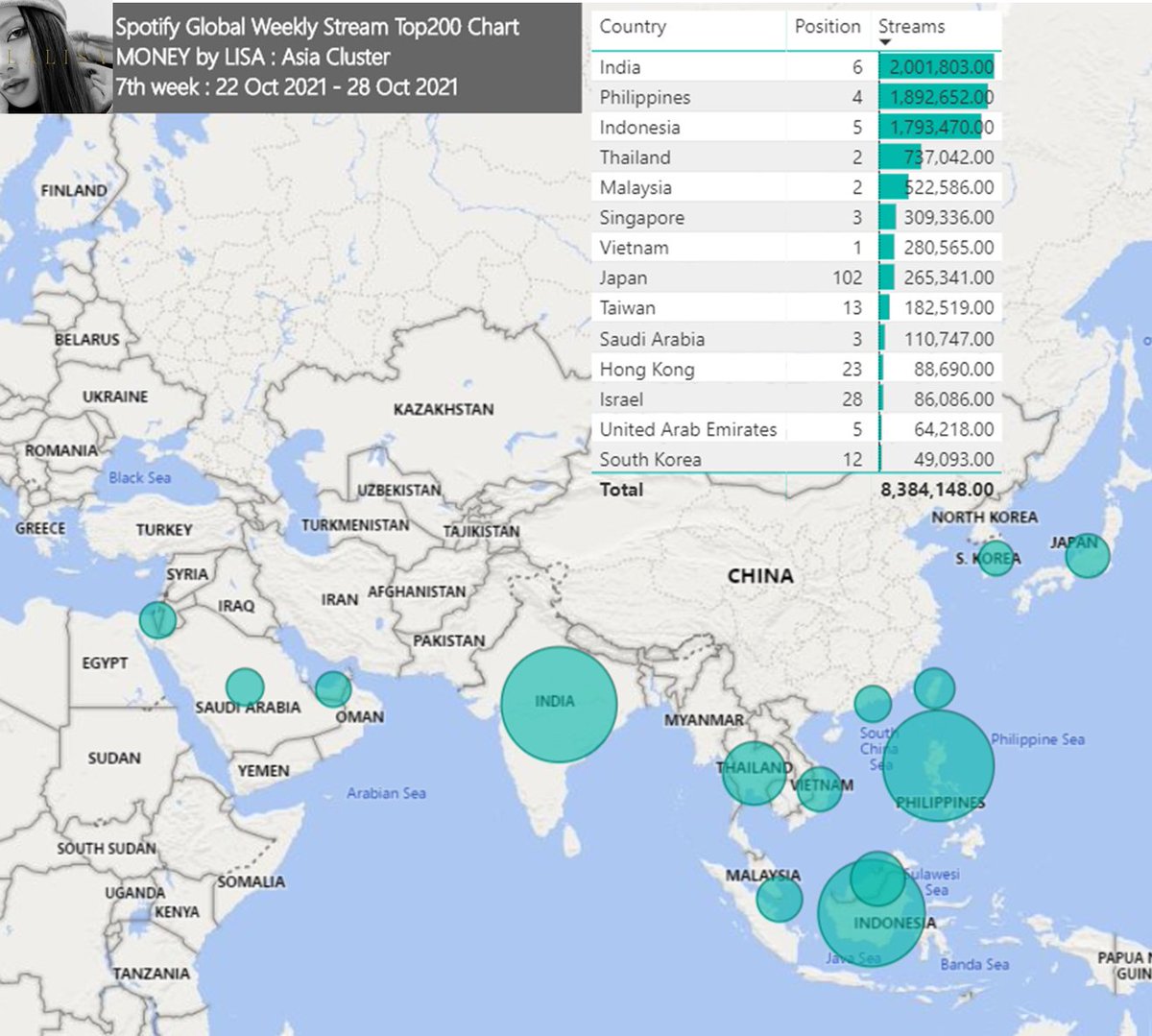Pick the Japan bubble on the map
The height and width of the screenshot is (1036, 1152).
click(x=1088, y=556)
